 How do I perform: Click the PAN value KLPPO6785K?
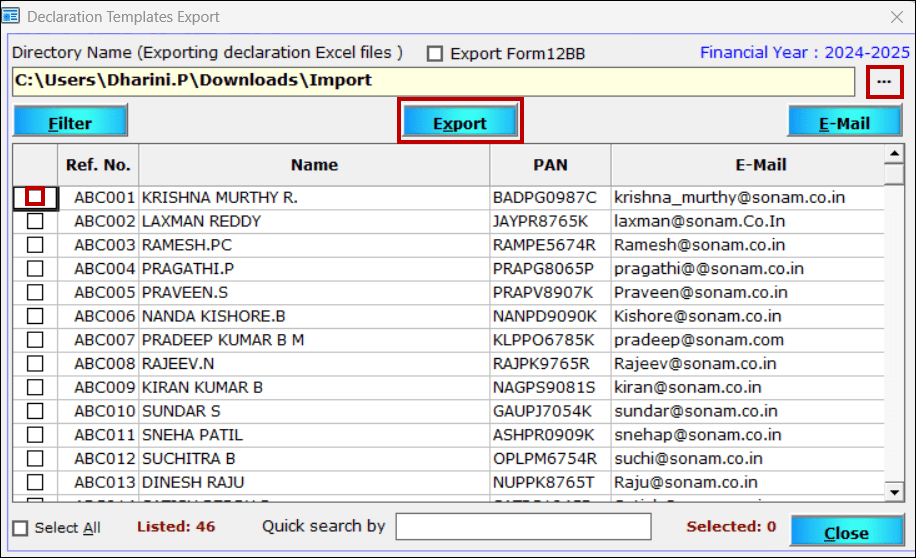(x=543, y=340)
